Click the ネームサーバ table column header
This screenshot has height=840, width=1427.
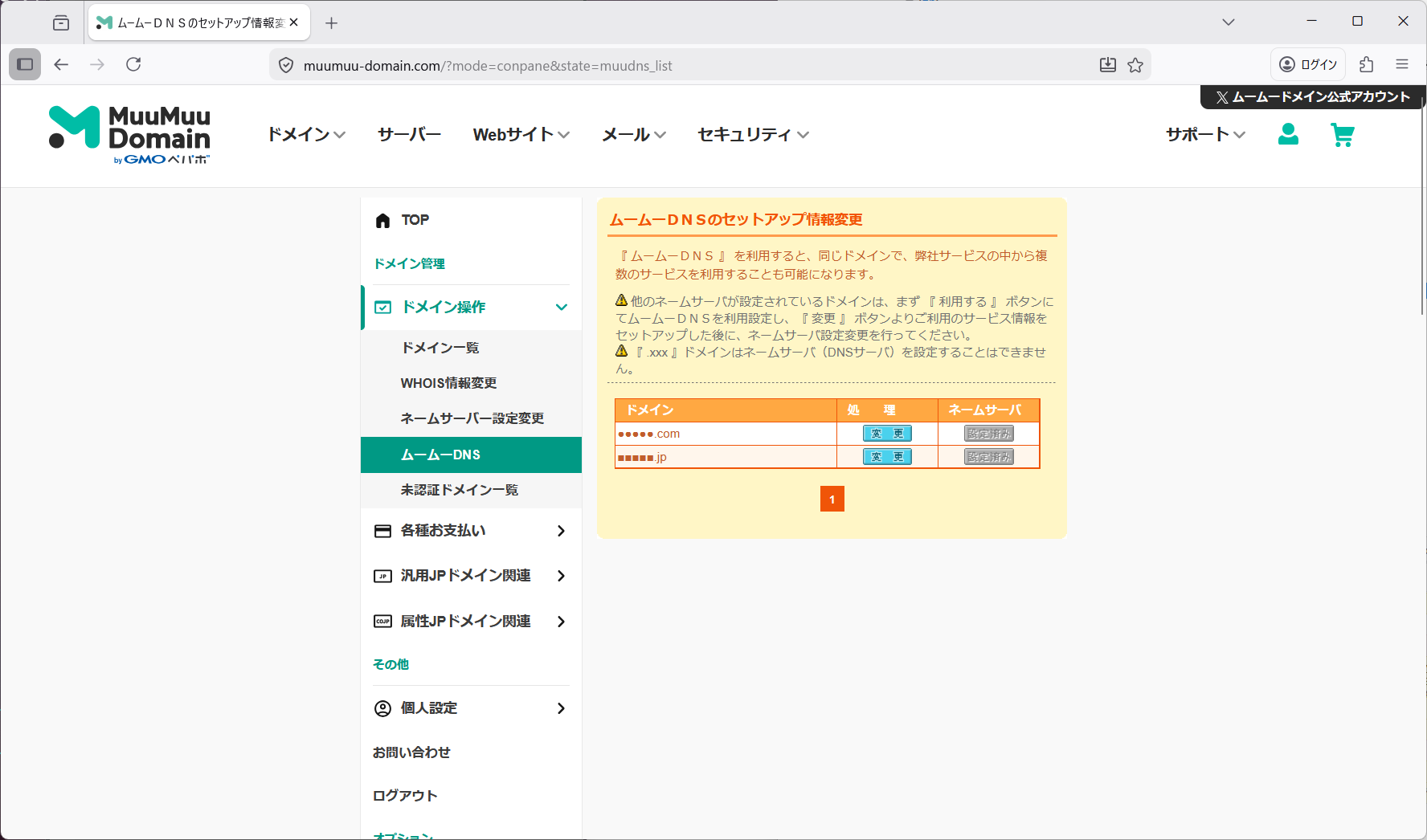[988, 410]
